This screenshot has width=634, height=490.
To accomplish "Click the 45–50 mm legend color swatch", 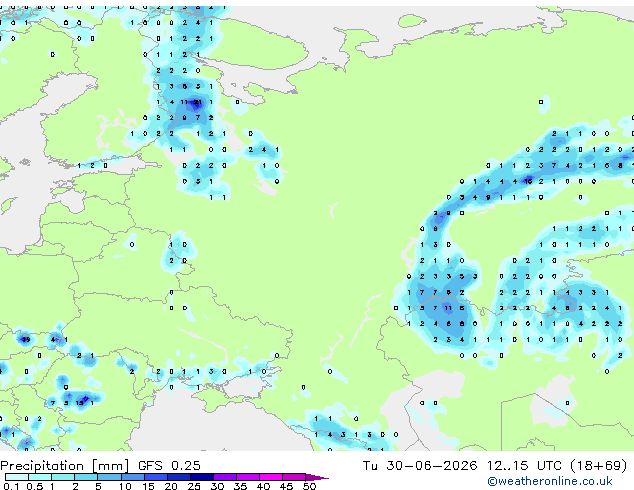I will 294,477.
